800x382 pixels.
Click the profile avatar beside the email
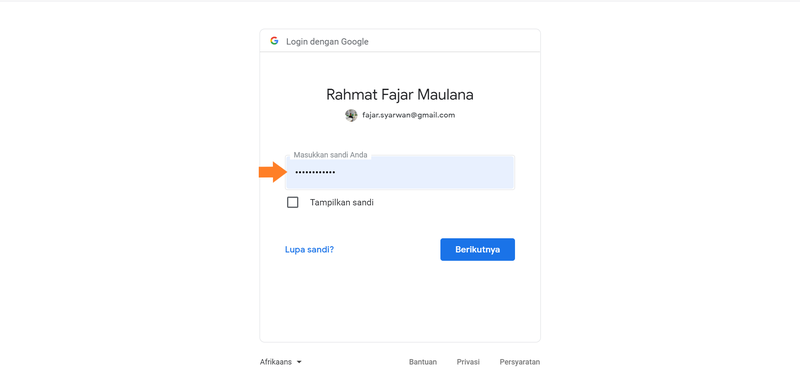click(351, 115)
